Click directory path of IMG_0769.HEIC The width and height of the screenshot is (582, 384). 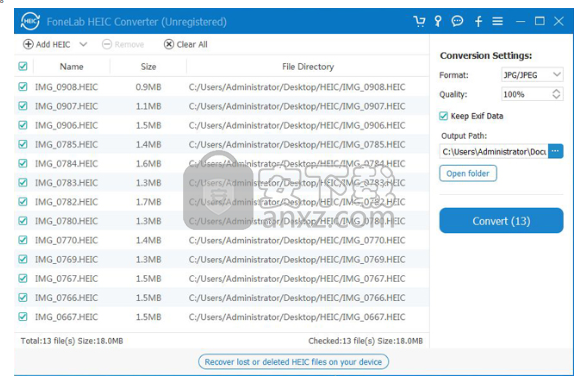[x=297, y=260]
